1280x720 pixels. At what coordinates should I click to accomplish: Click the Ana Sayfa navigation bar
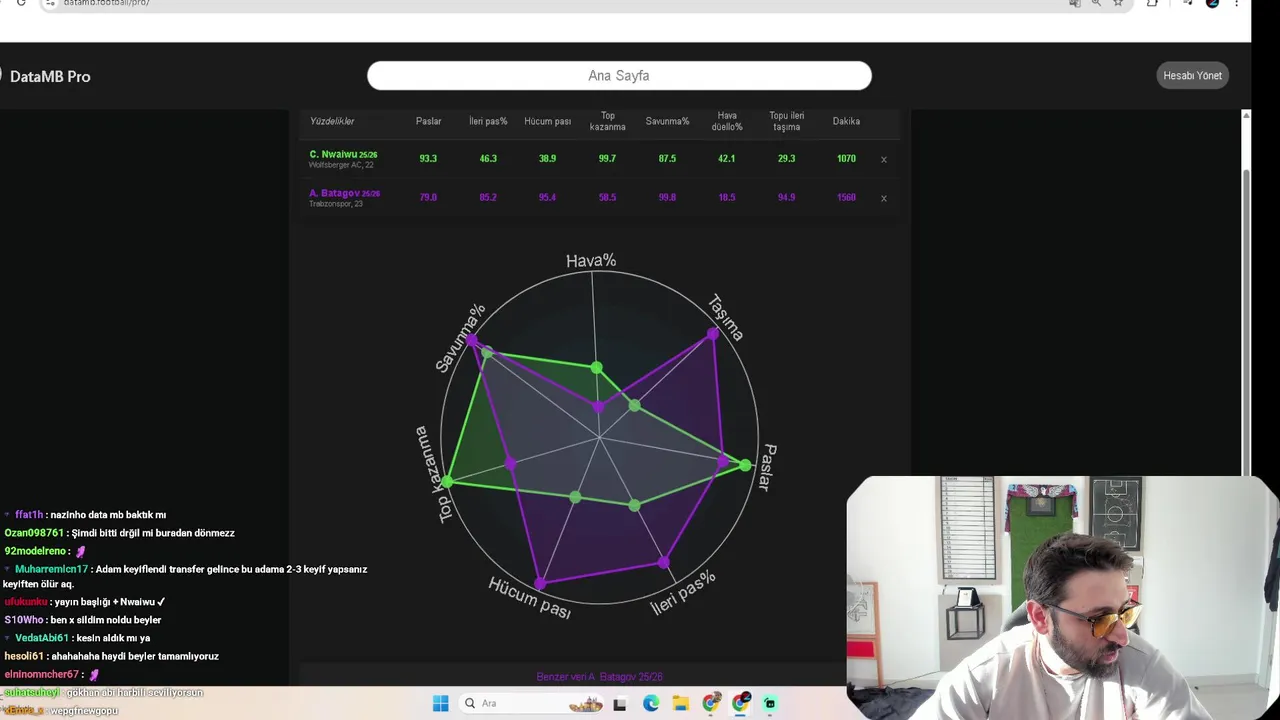pyautogui.click(x=619, y=75)
